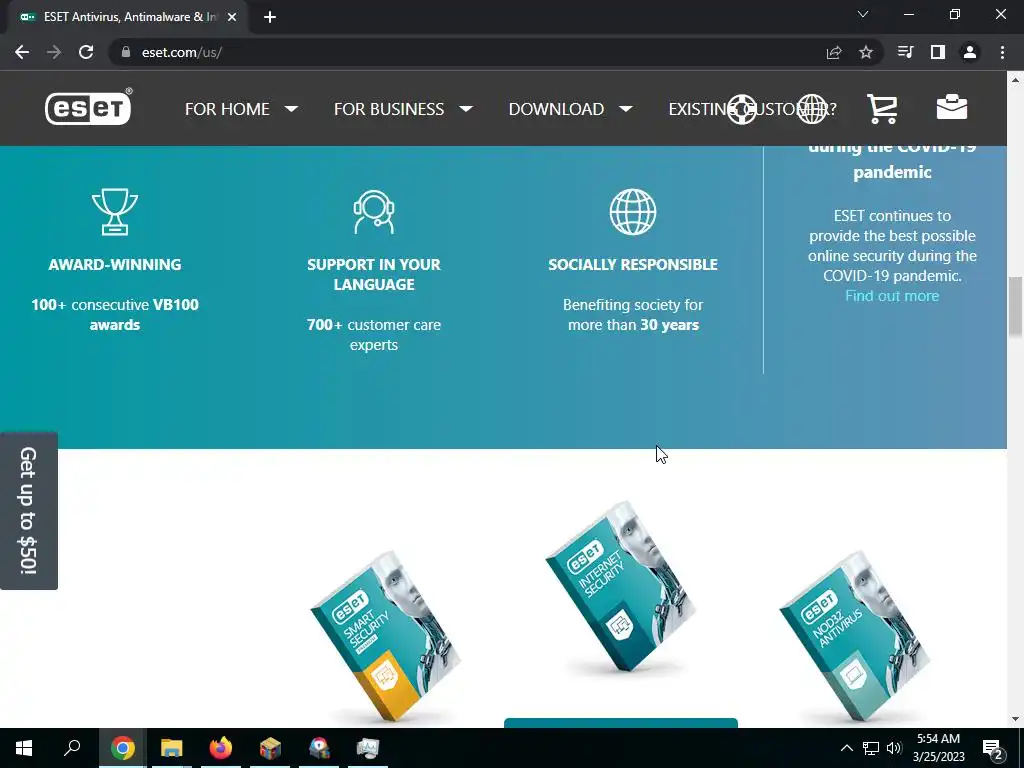Viewport: 1024px width, 768px height.
Task: Go back with the browser back arrow
Action: 22,52
